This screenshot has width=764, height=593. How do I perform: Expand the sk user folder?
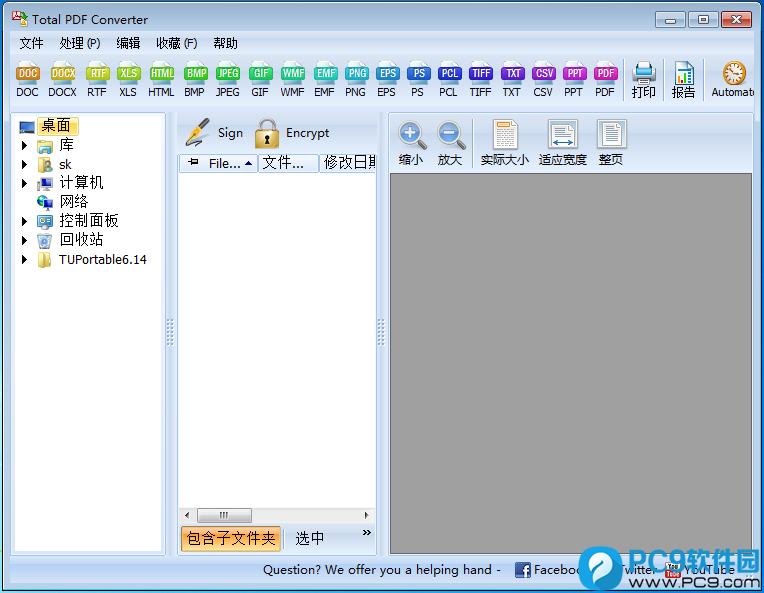24,164
